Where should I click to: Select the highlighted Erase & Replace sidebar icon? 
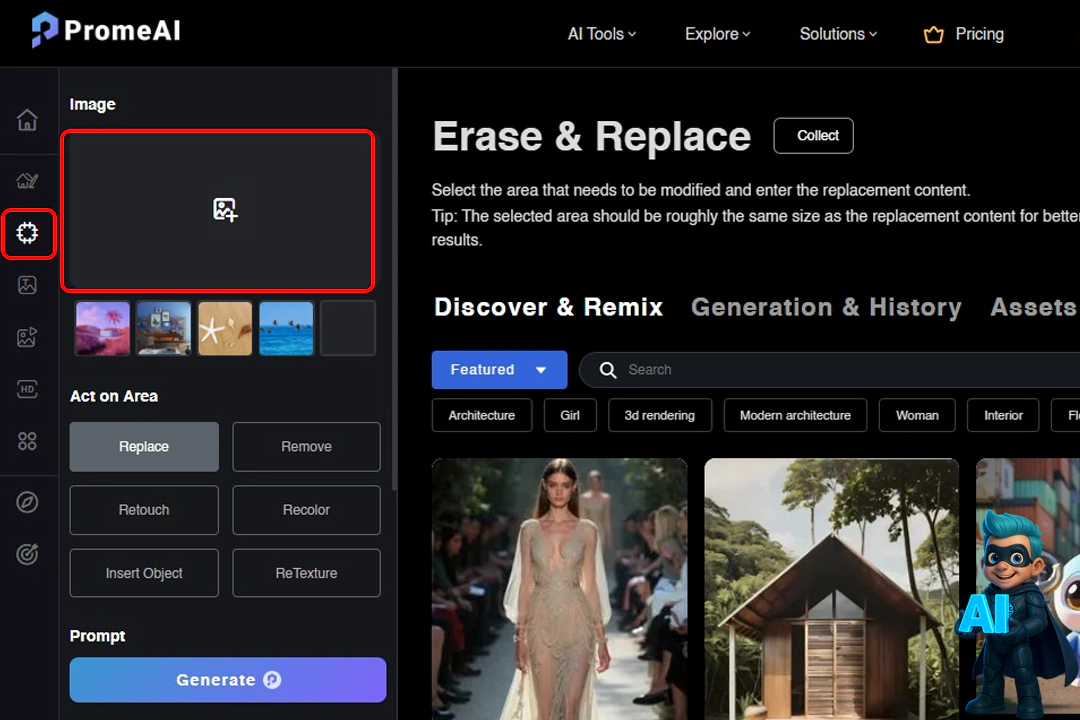click(27, 234)
